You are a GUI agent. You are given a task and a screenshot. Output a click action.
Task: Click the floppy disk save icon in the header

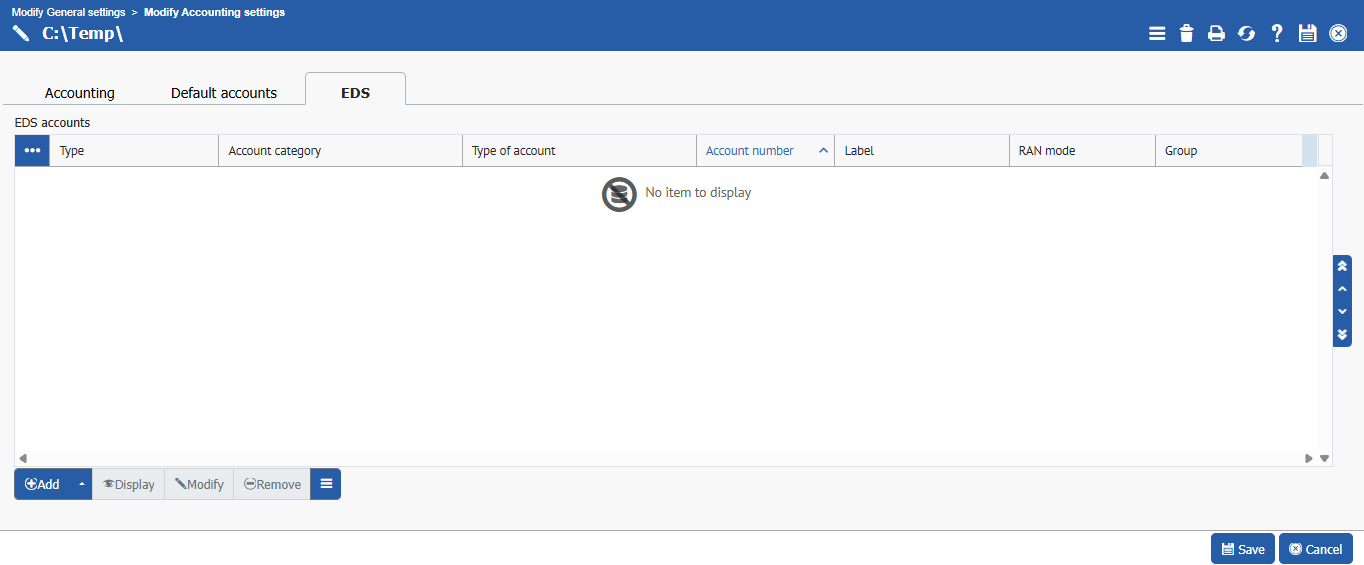(x=1307, y=34)
